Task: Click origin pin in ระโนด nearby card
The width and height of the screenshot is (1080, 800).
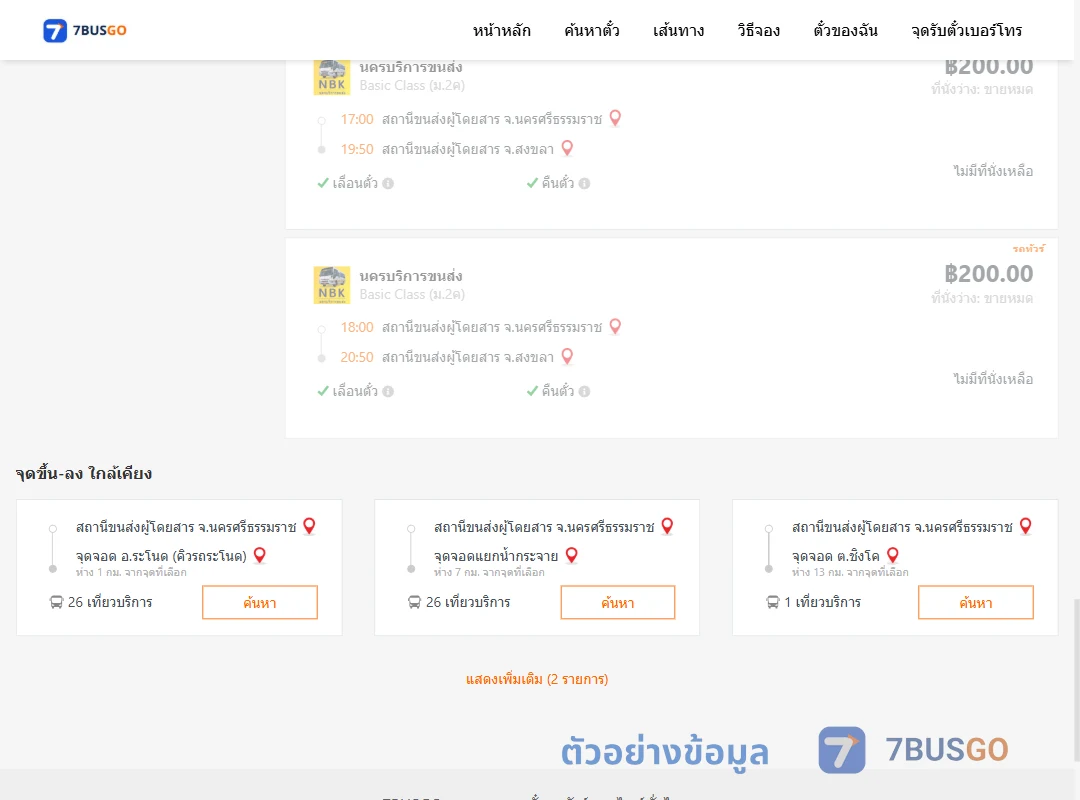Action: 309,526
